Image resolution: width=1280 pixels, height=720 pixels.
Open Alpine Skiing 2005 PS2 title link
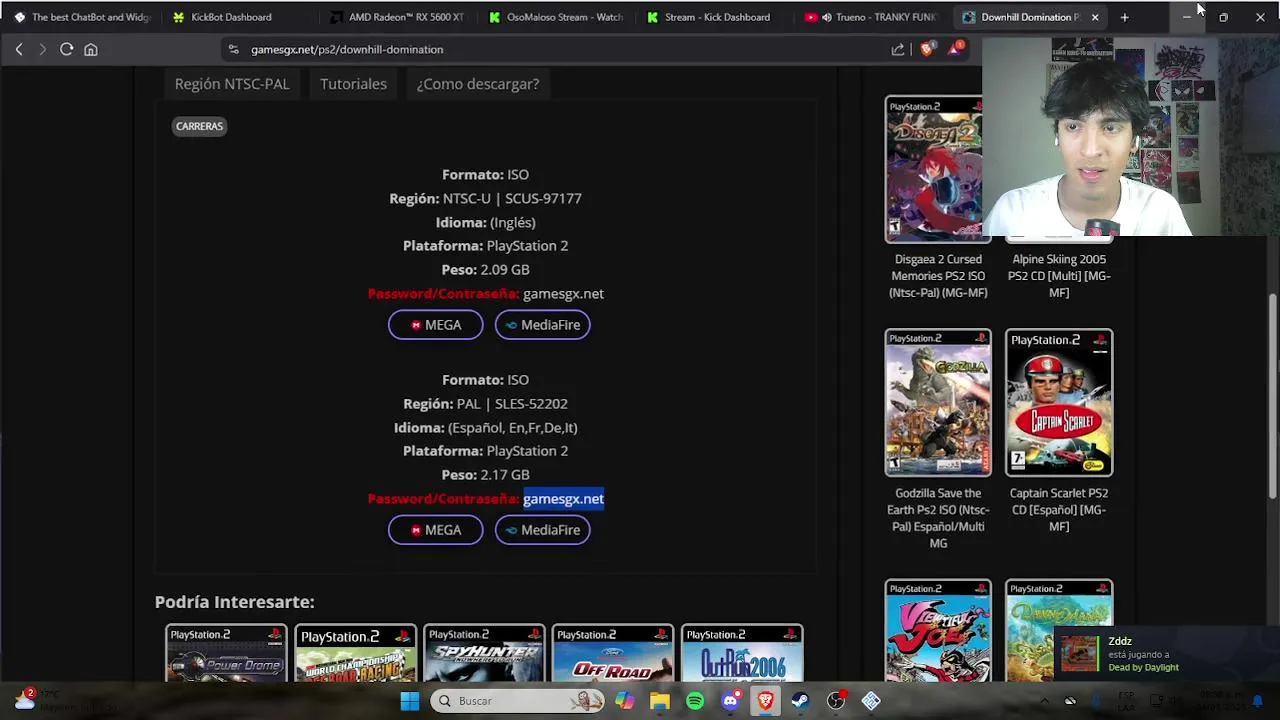[x=1059, y=276]
